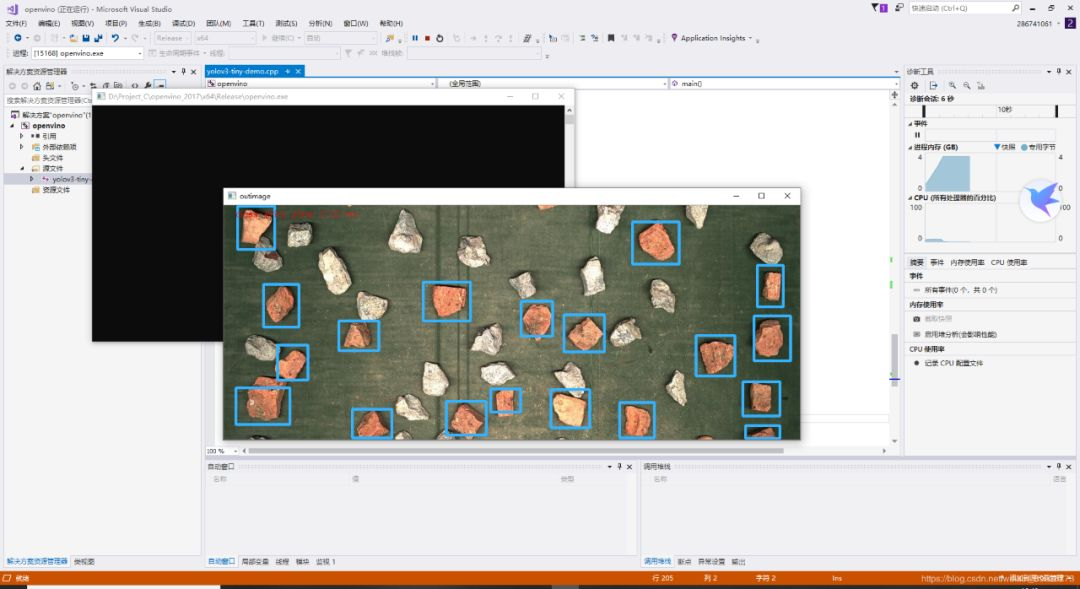Viewport: 1080px width, 589px height.
Task: Open Output tab at bottom
Action: tap(738, 561)
